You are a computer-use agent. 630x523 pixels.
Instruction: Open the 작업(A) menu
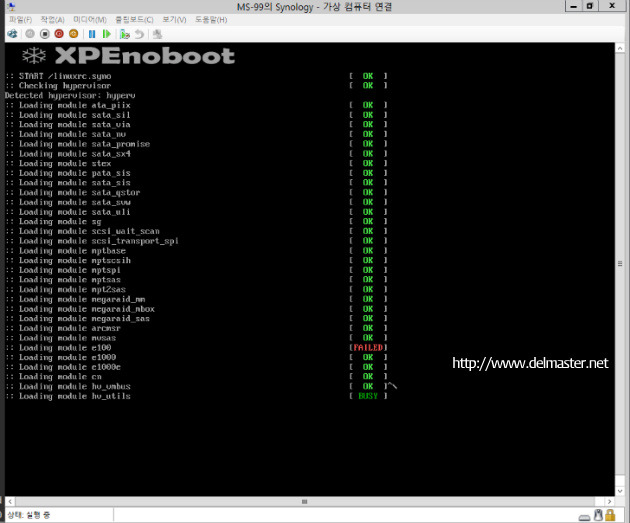(x=53, y=19)
